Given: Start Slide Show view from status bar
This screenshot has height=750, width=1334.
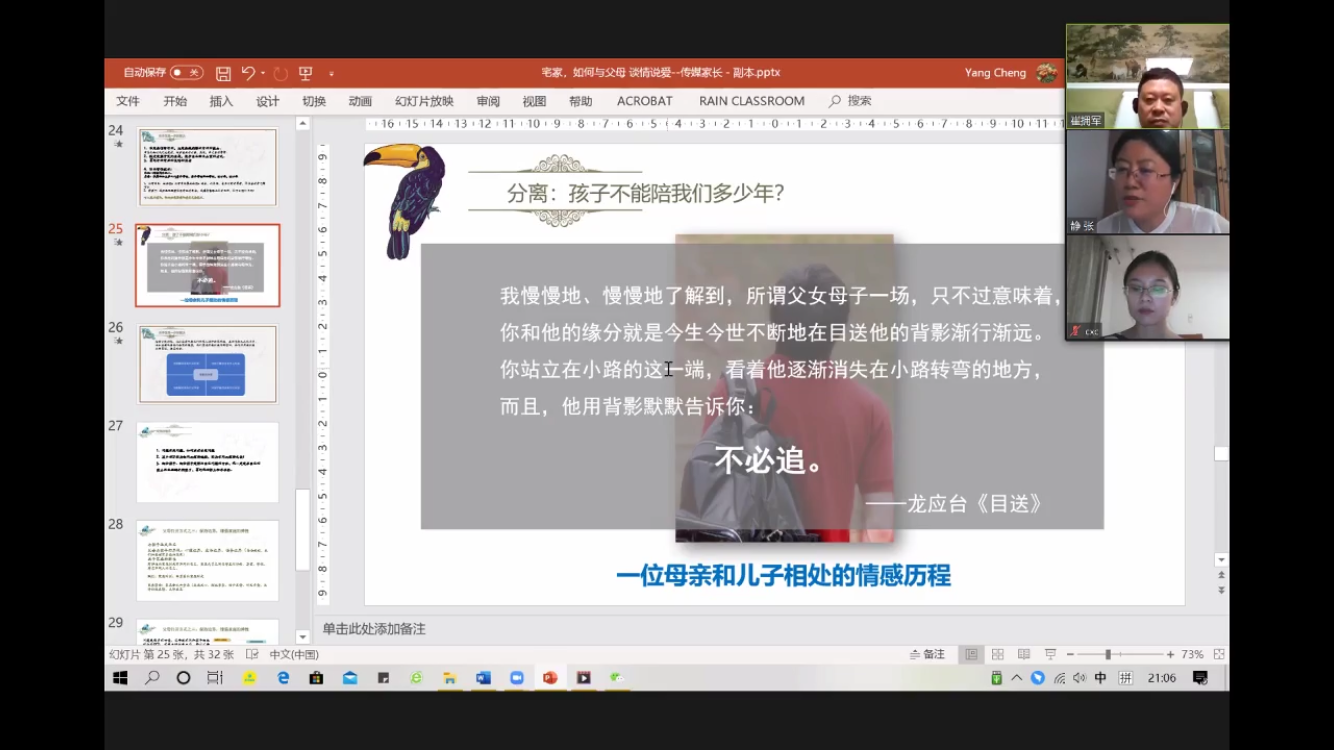Looking at the screenshot, I should coord(1050,654).
